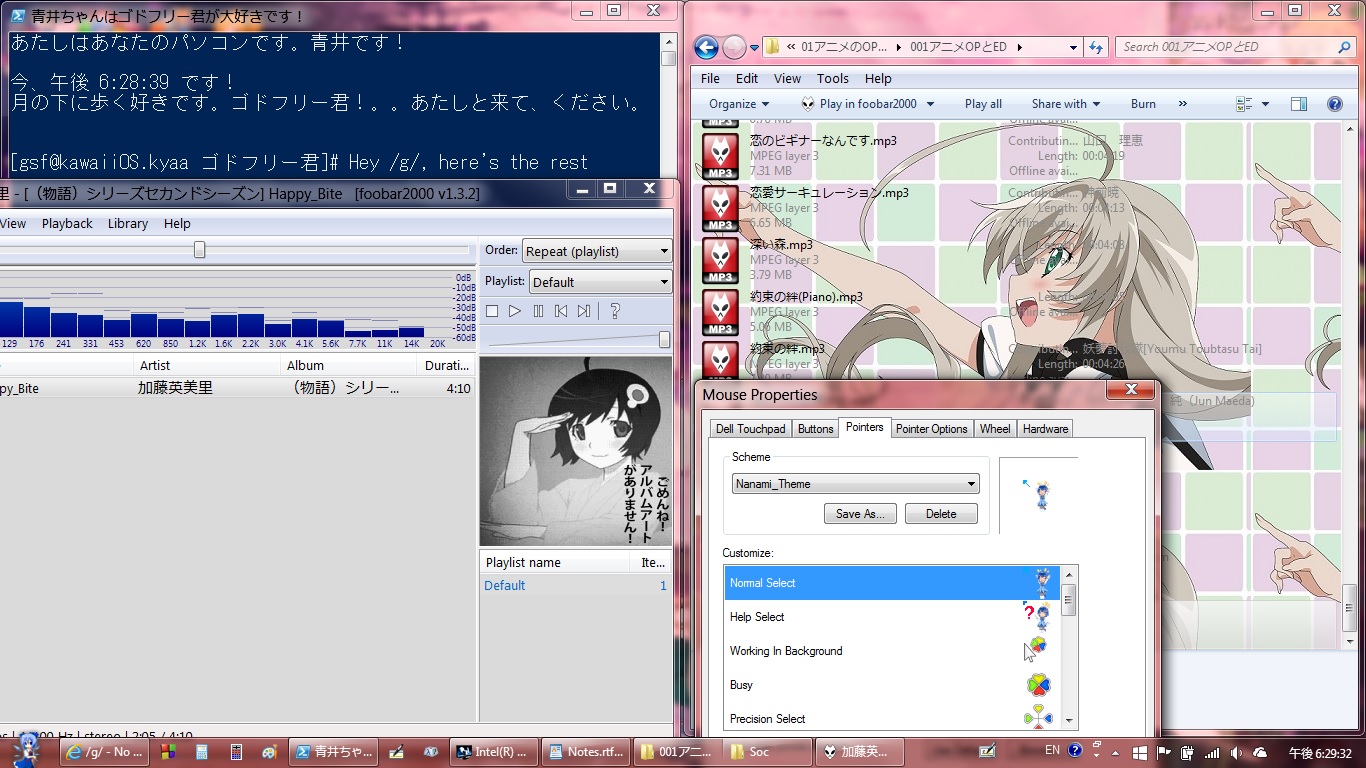Go to previous track in foobar2000
Image resolution: width=1366 pixels, height=768 pixels.
coord(561,312)
